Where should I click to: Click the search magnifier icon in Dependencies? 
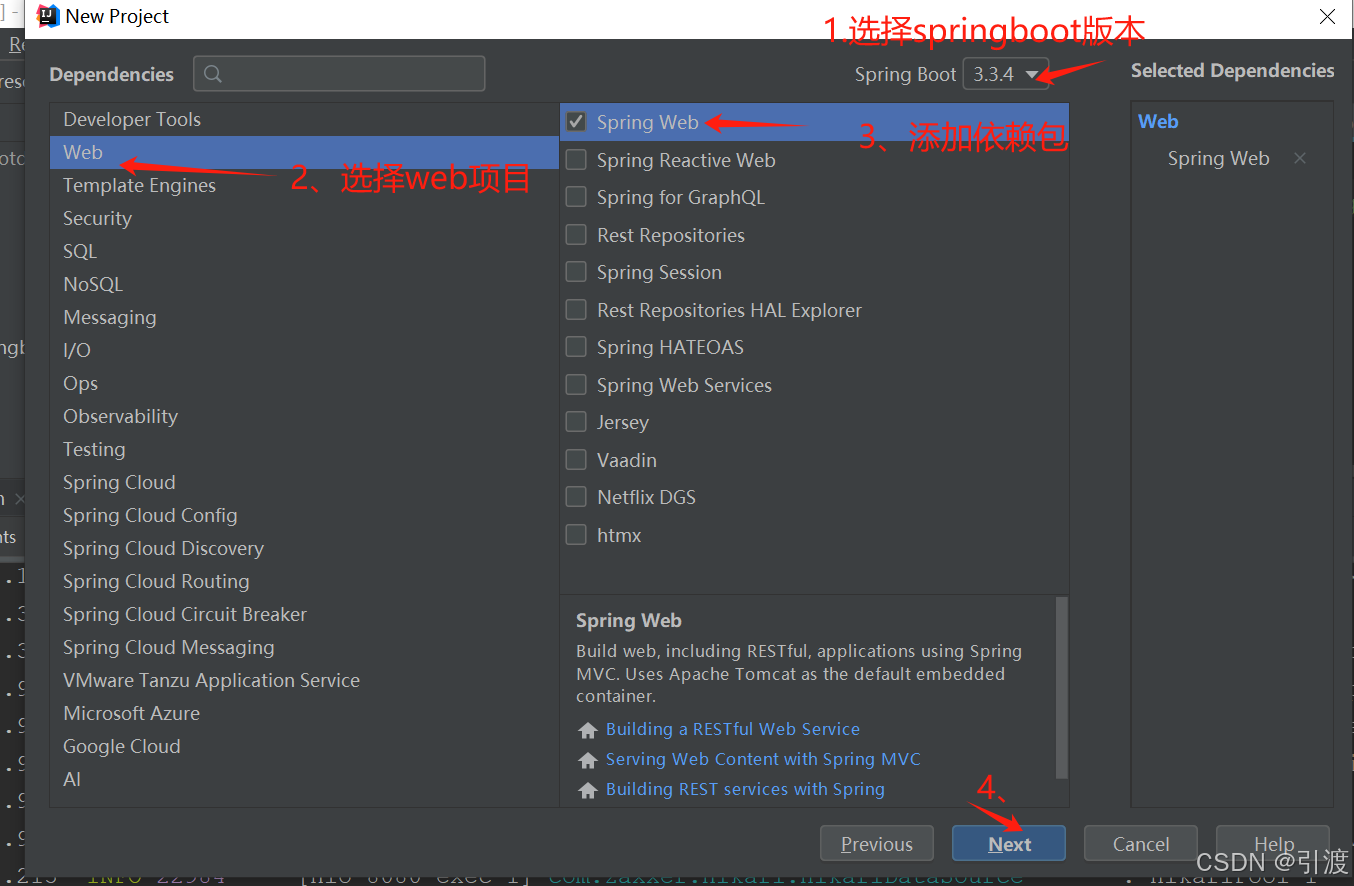pyautogui.click(x=212, y=74)
